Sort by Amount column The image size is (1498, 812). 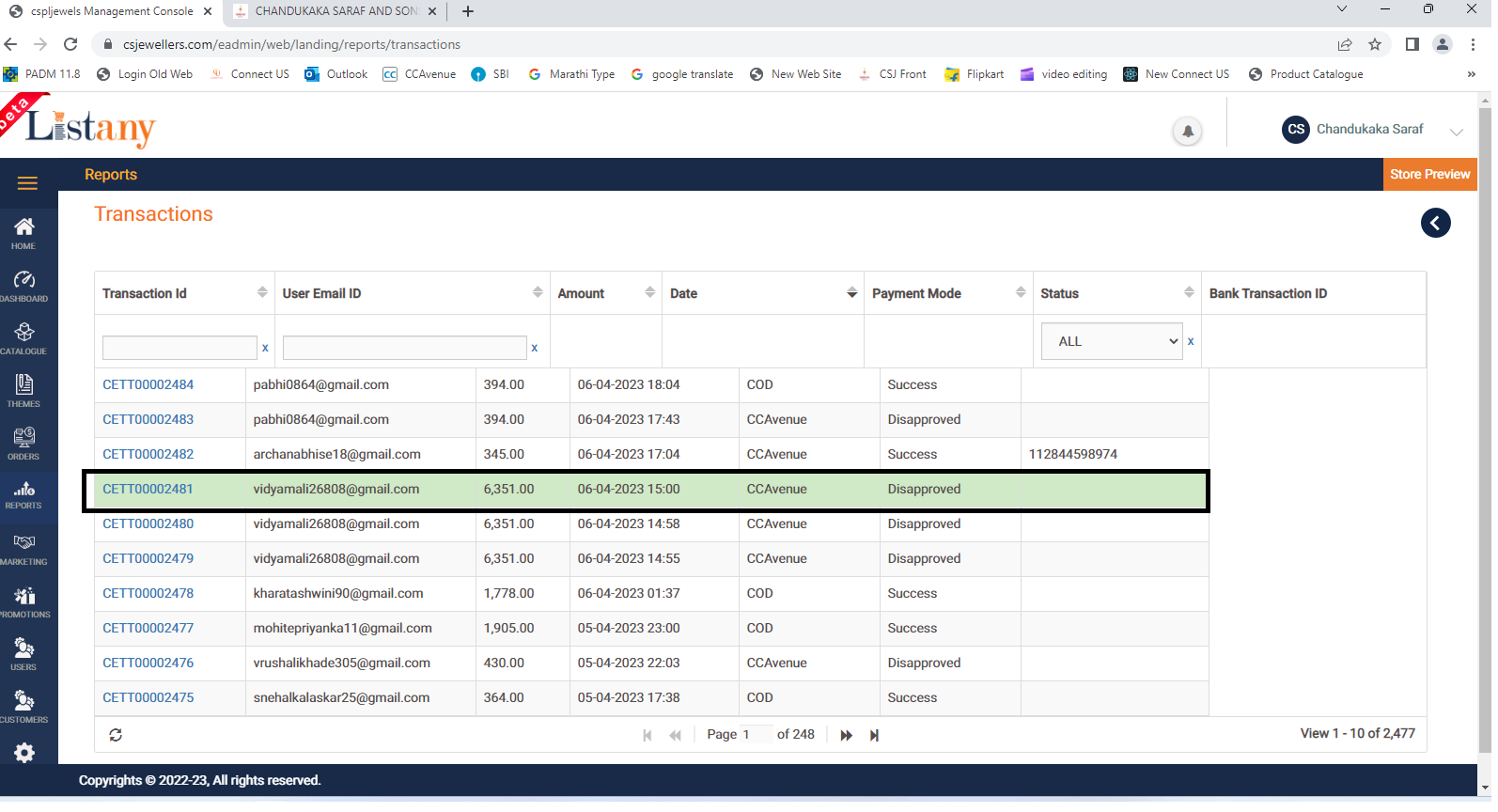[650, 292]
